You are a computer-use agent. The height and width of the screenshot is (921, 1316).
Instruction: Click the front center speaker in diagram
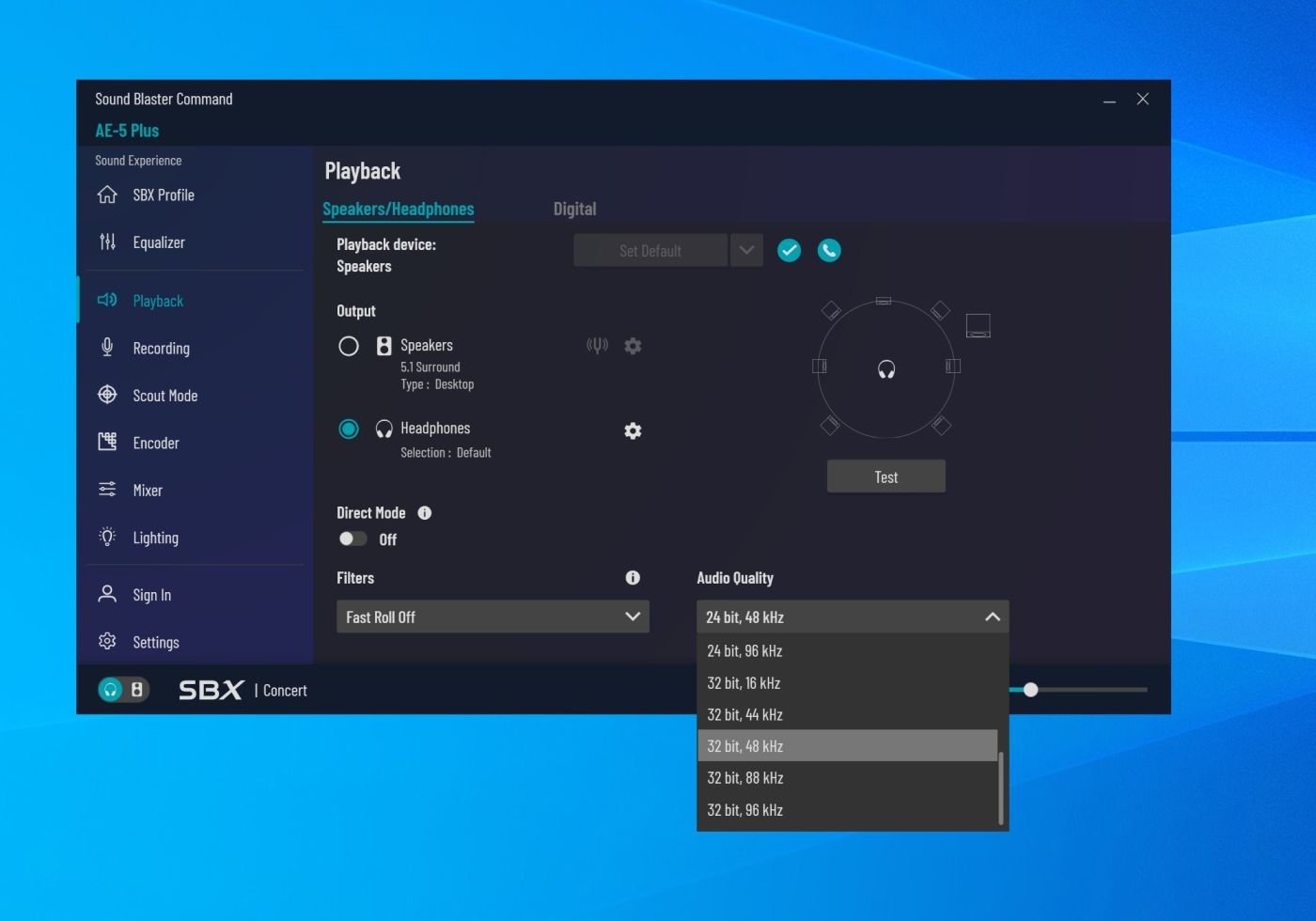tap(884, 301)
